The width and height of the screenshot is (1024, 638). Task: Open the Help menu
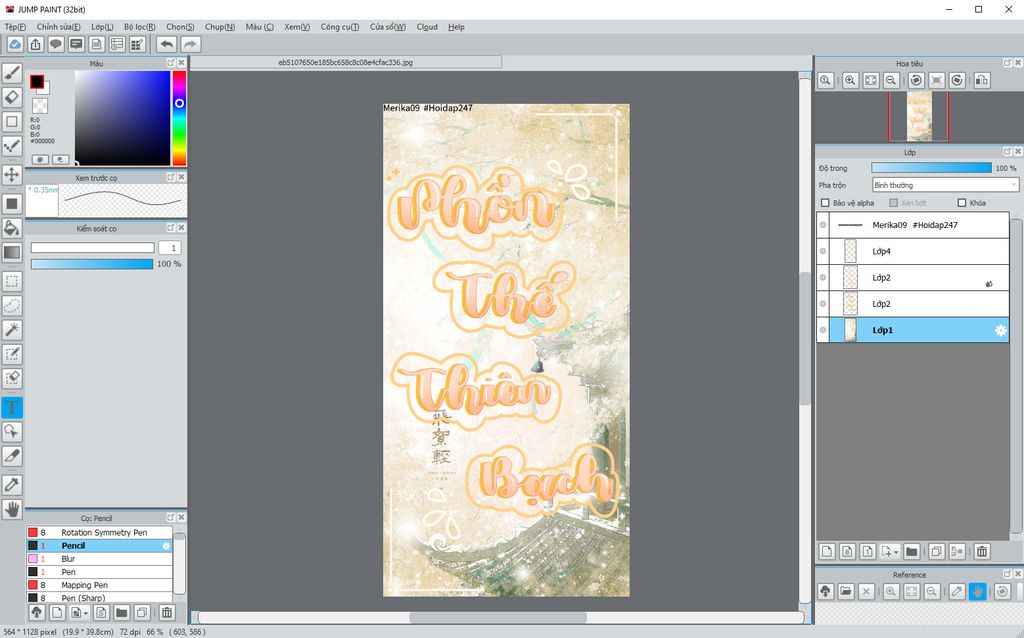coord(456,27)
